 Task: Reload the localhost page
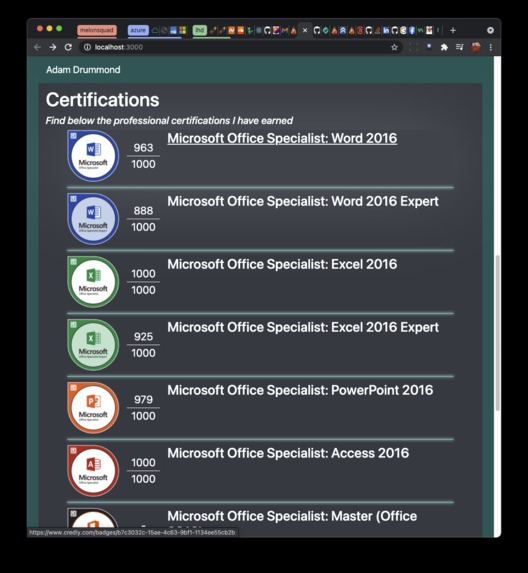click(x=68, y=47)
